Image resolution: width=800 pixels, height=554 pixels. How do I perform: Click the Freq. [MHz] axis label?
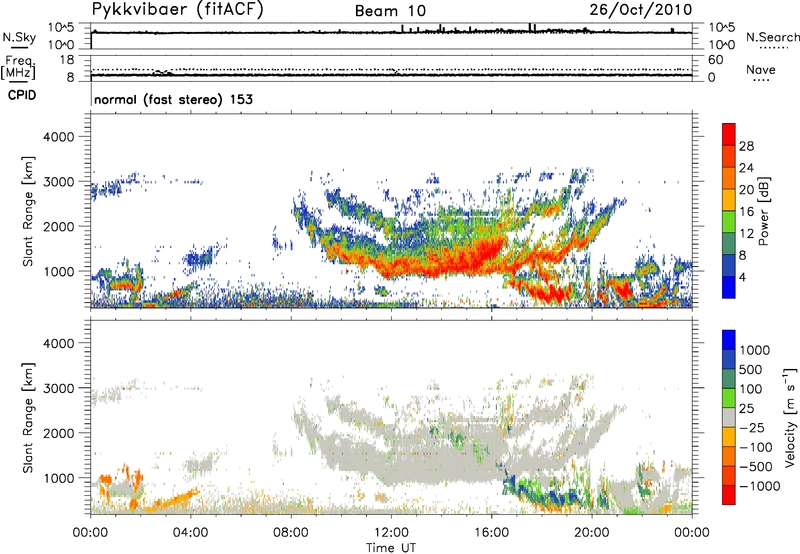tap(18, 68)
